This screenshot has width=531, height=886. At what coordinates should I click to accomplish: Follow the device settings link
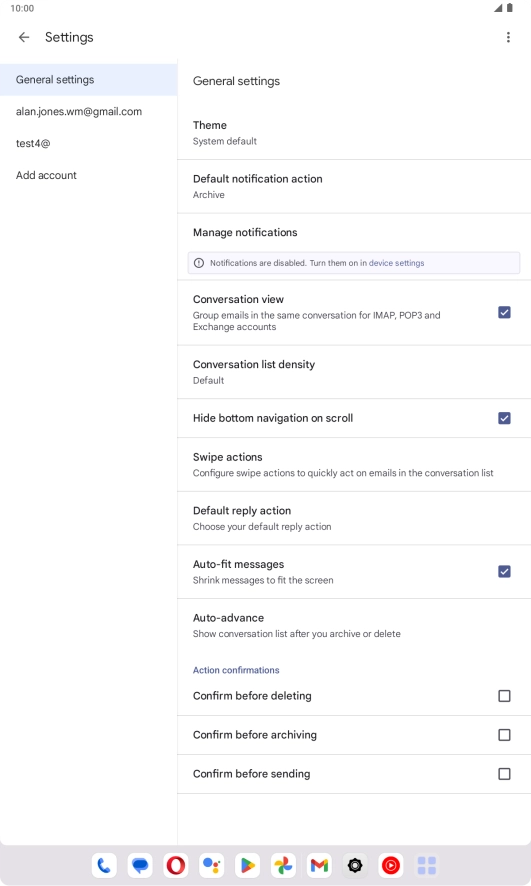pyautogui.click(x=397, y=263)
